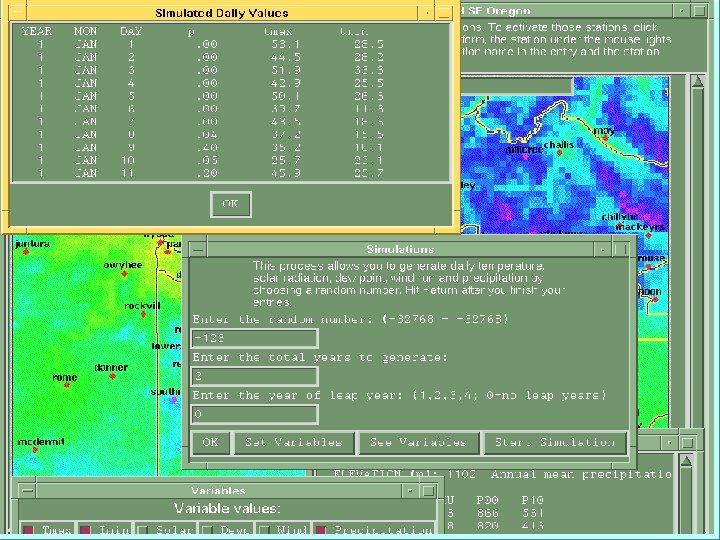Viewport: 720px width, 540px height.
Task: Click the map's vertical scrollbar track
Action: 698,257
